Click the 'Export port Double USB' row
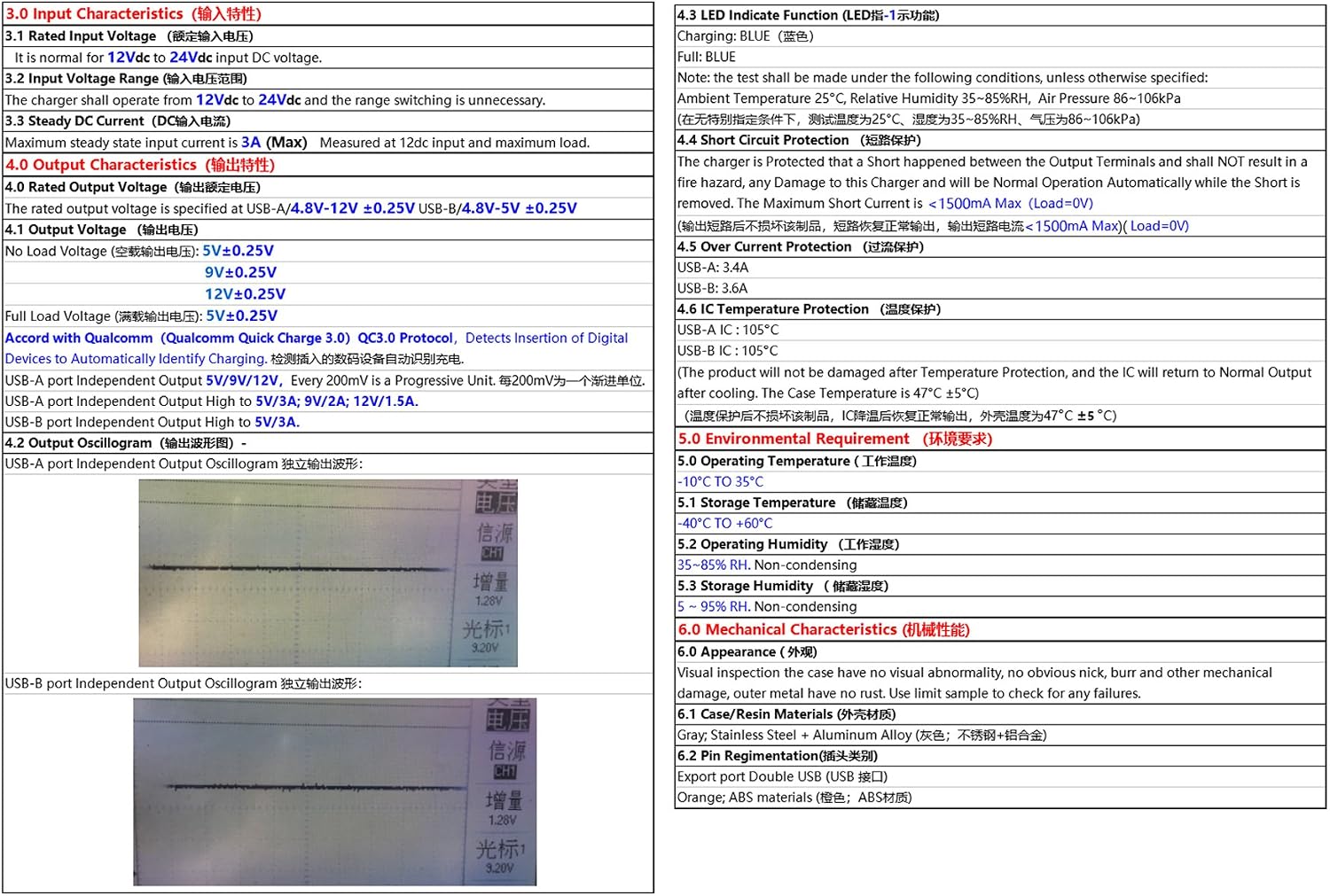 pos(783,776)
